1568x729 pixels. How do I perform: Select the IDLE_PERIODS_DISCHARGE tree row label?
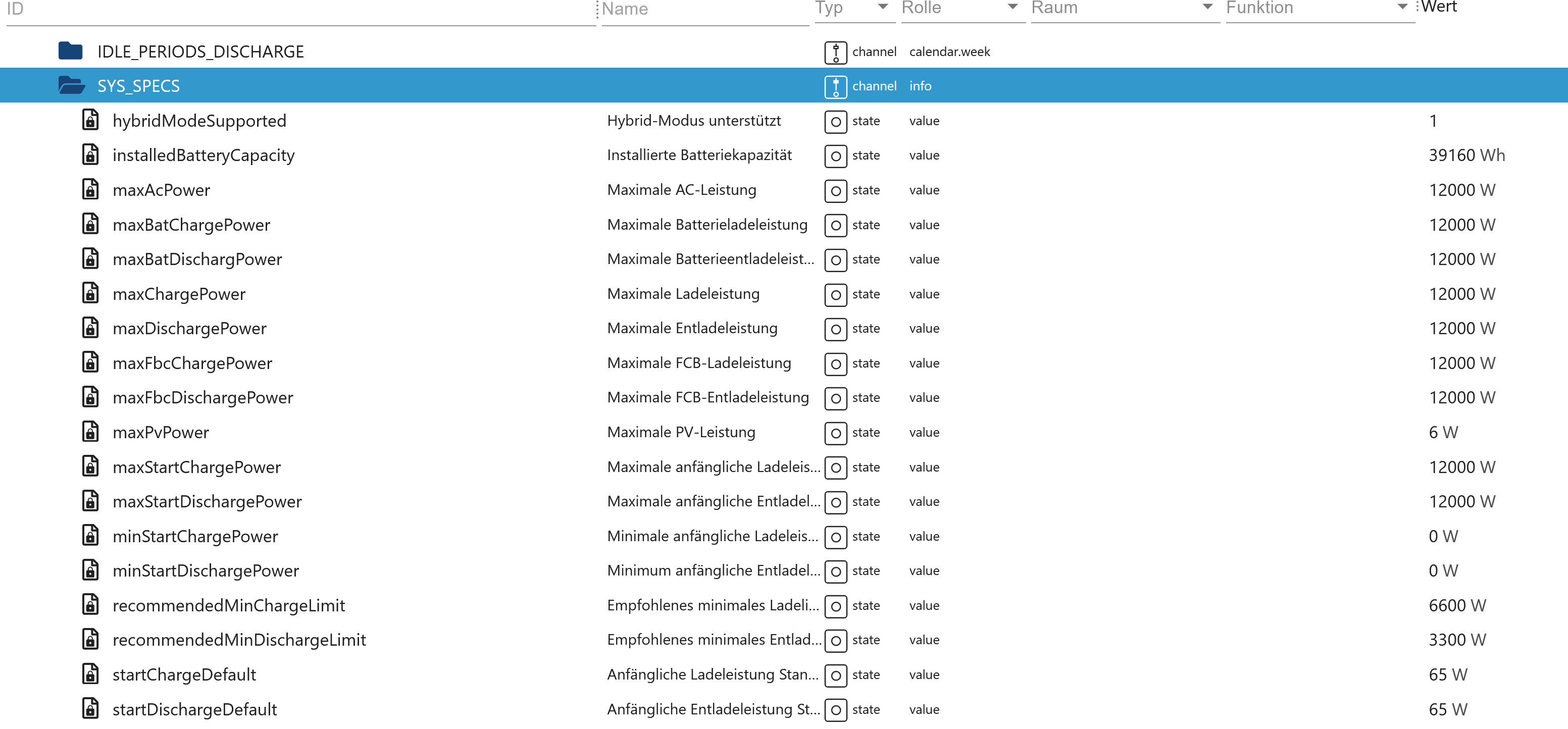point(201,51)
